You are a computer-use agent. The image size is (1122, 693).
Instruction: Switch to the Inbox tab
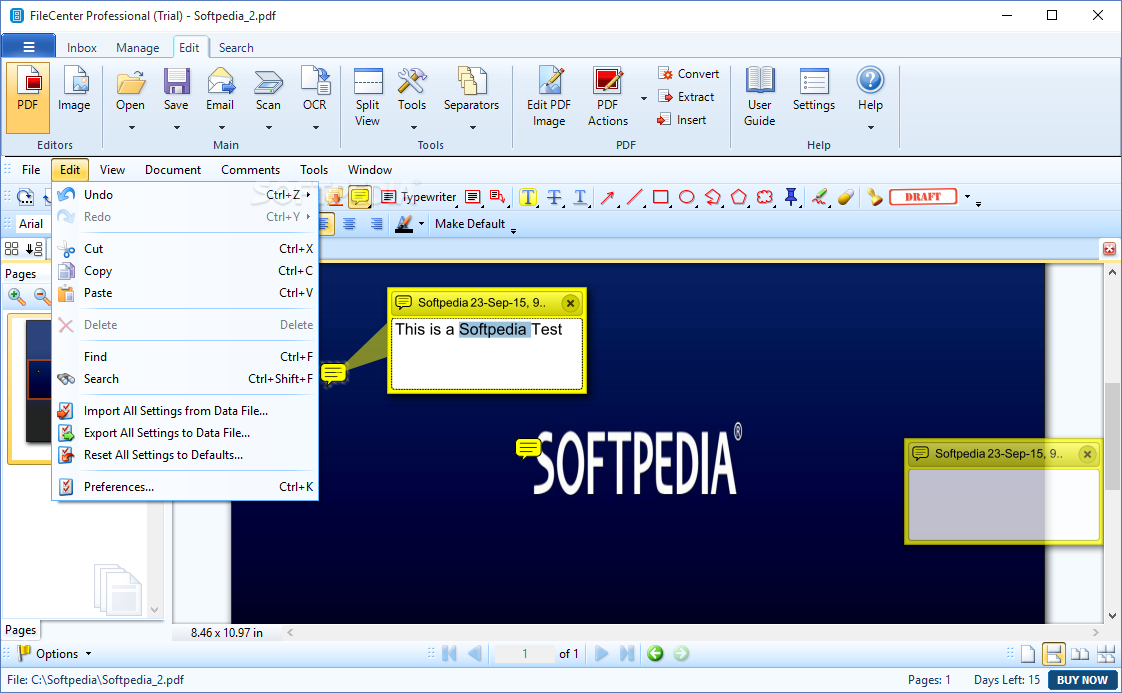click(82, 48)
